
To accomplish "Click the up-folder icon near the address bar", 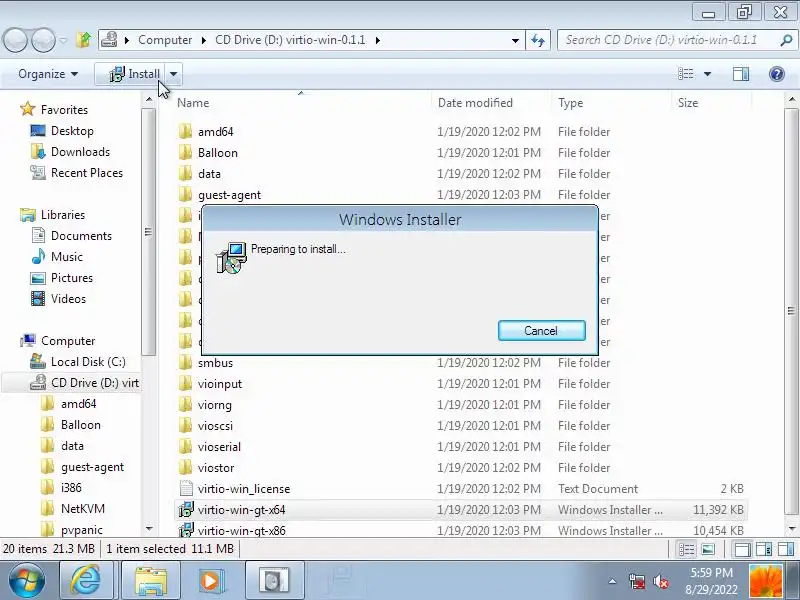I will (84, 39).
